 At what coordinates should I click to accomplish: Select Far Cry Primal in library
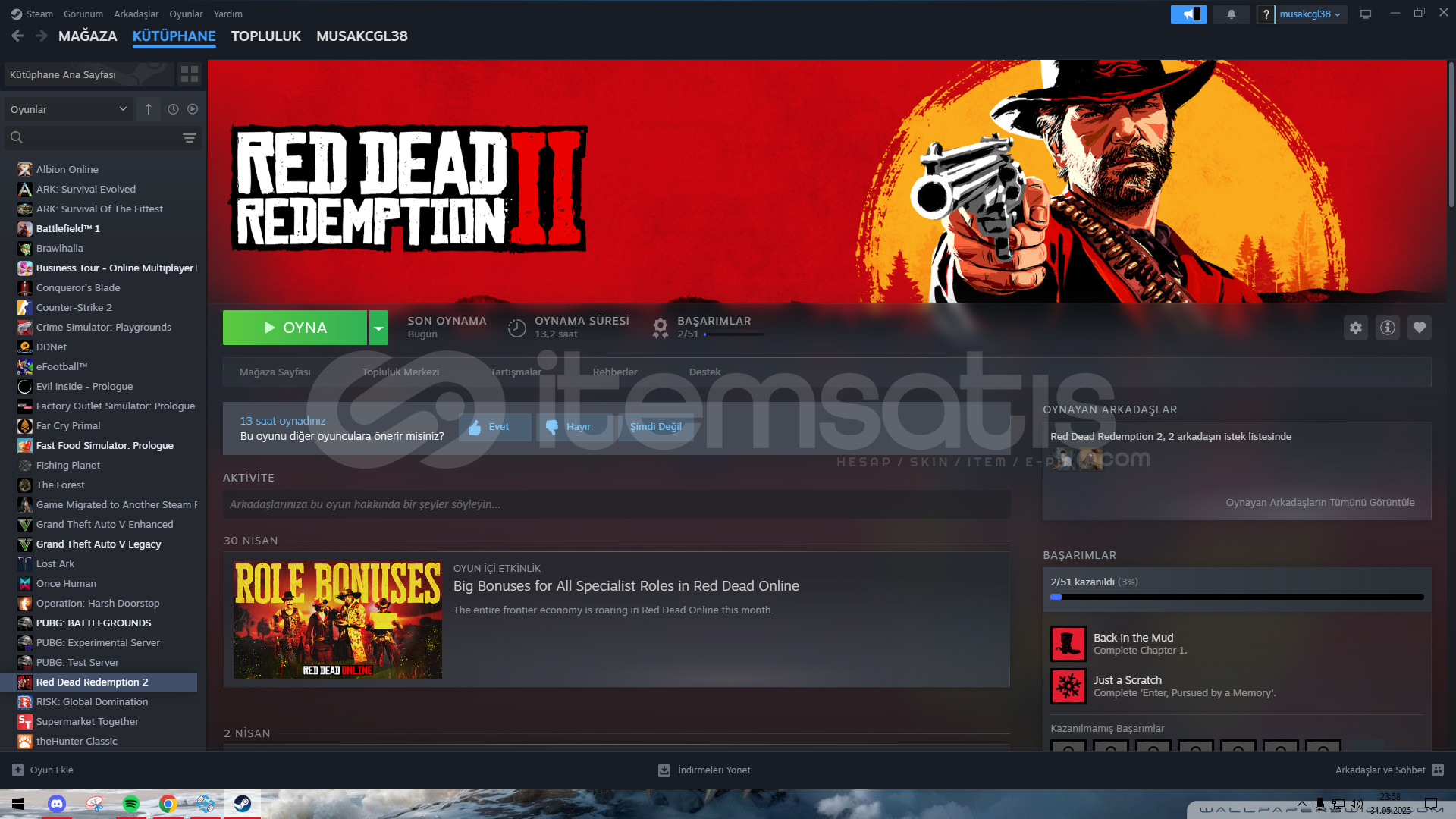pyautogui.click(x=68, y=425)
